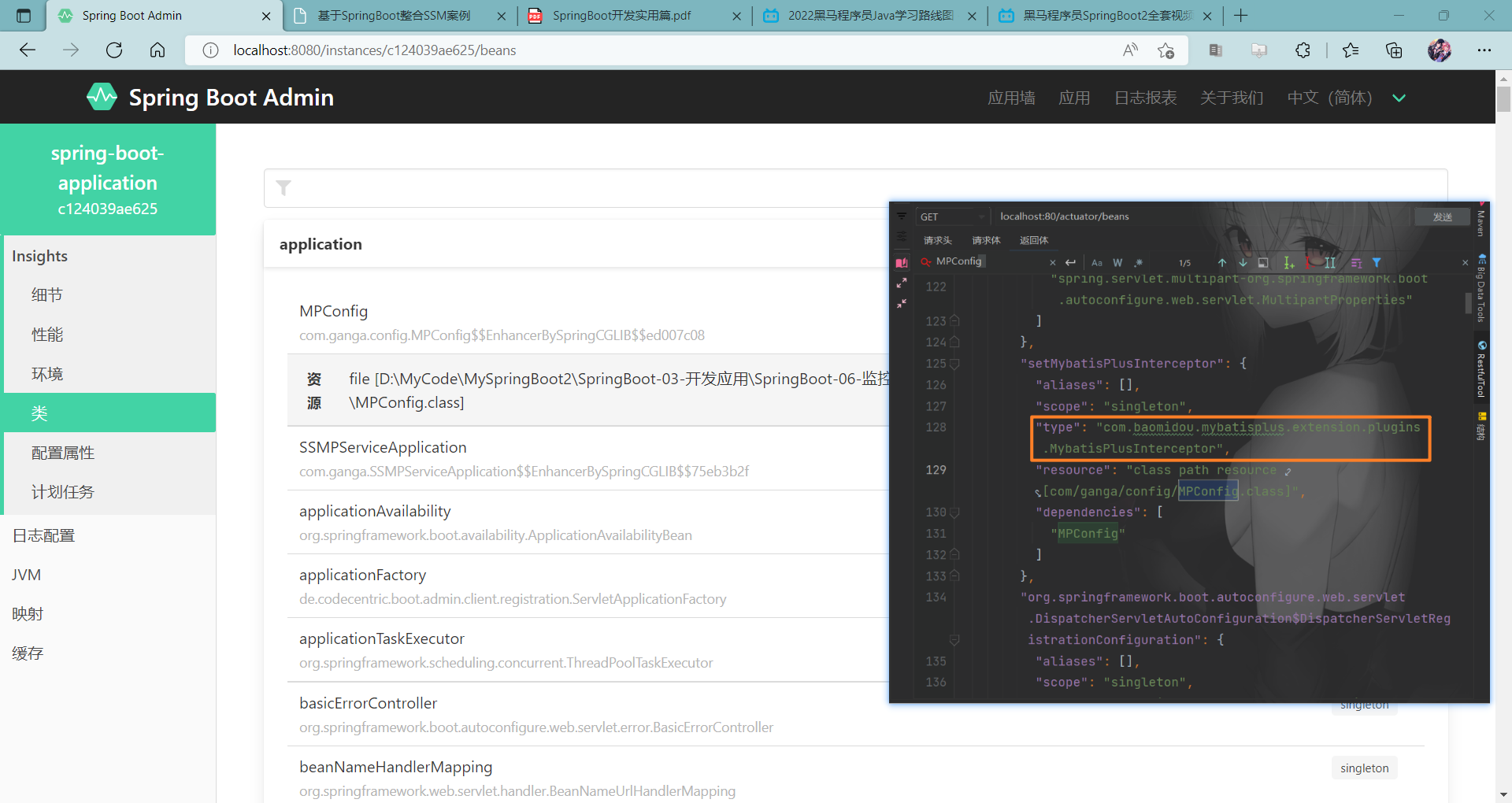View site information icon in address bar
1512x803 pixels.
click(x=210, y=50)
